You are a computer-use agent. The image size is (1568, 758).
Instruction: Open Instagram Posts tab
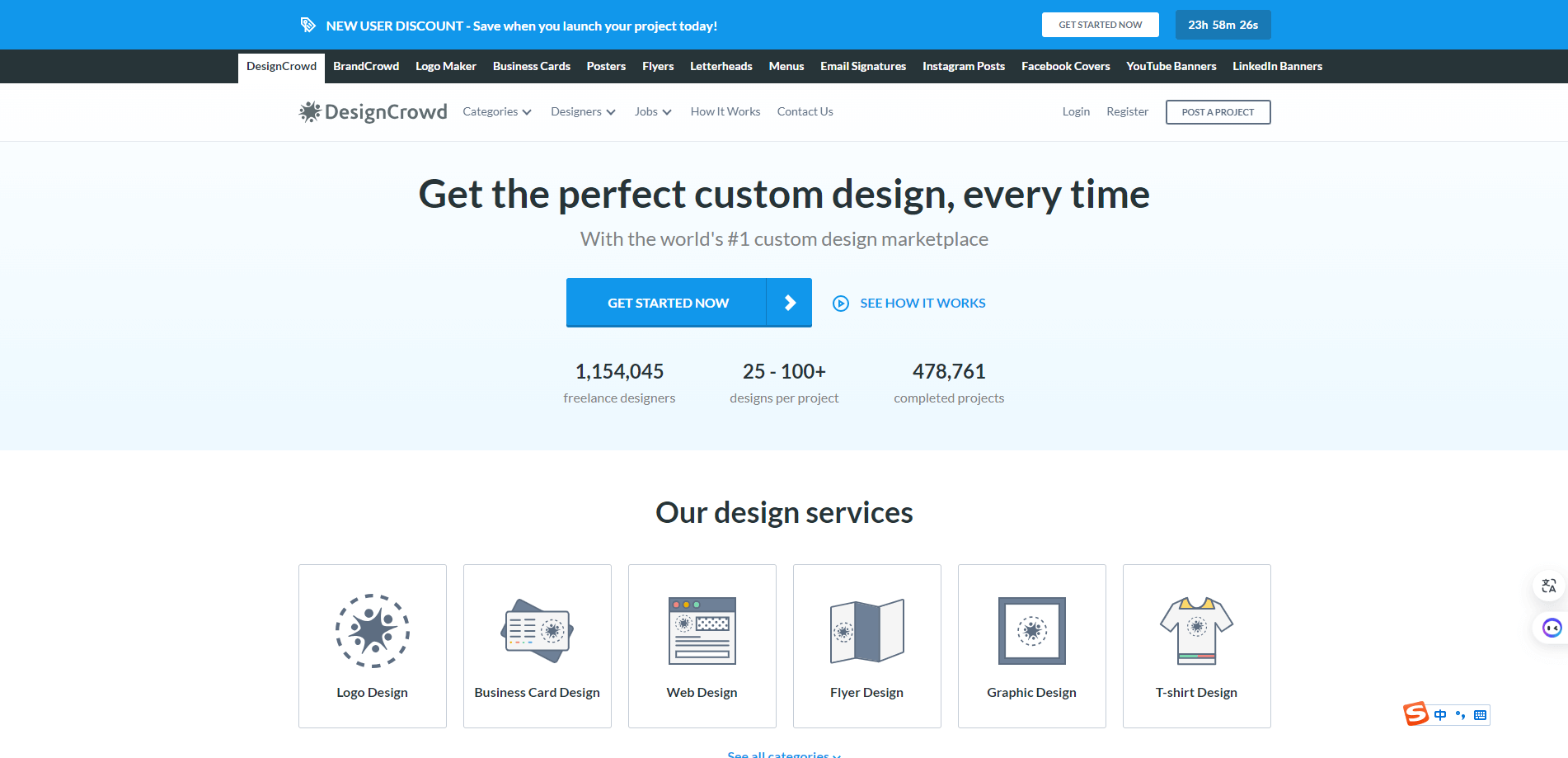pos(964,67)
